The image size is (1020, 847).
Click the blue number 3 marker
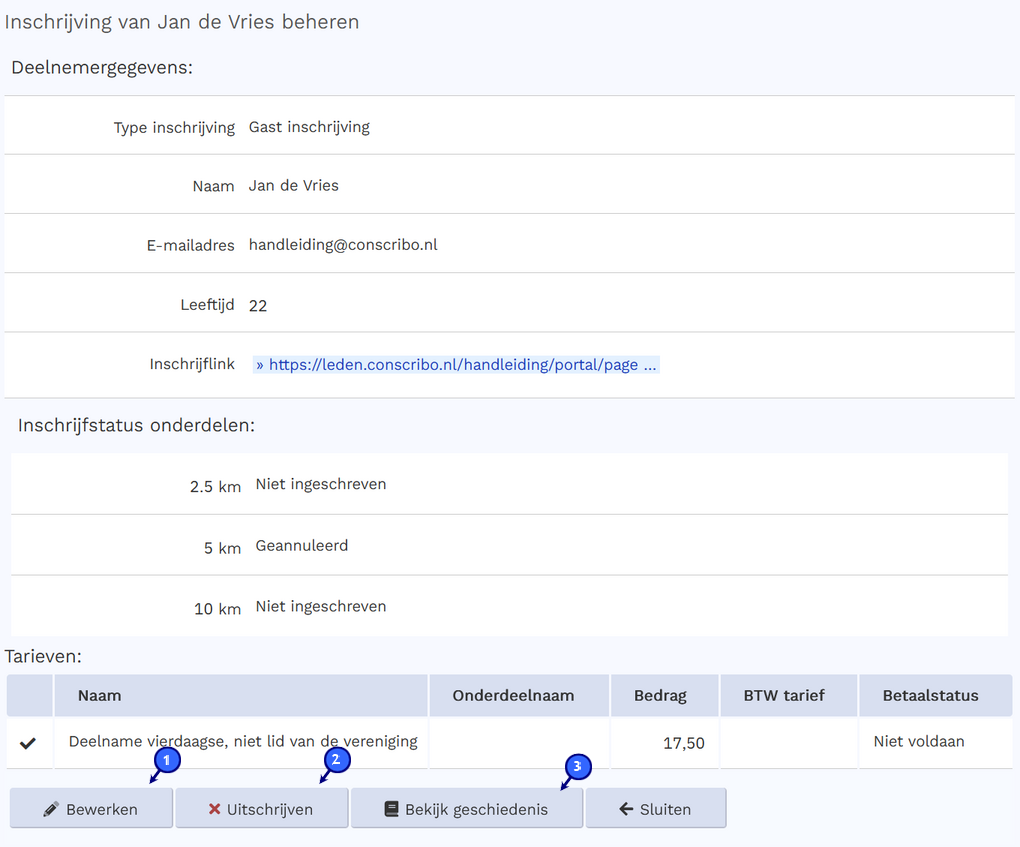[578, 767]
